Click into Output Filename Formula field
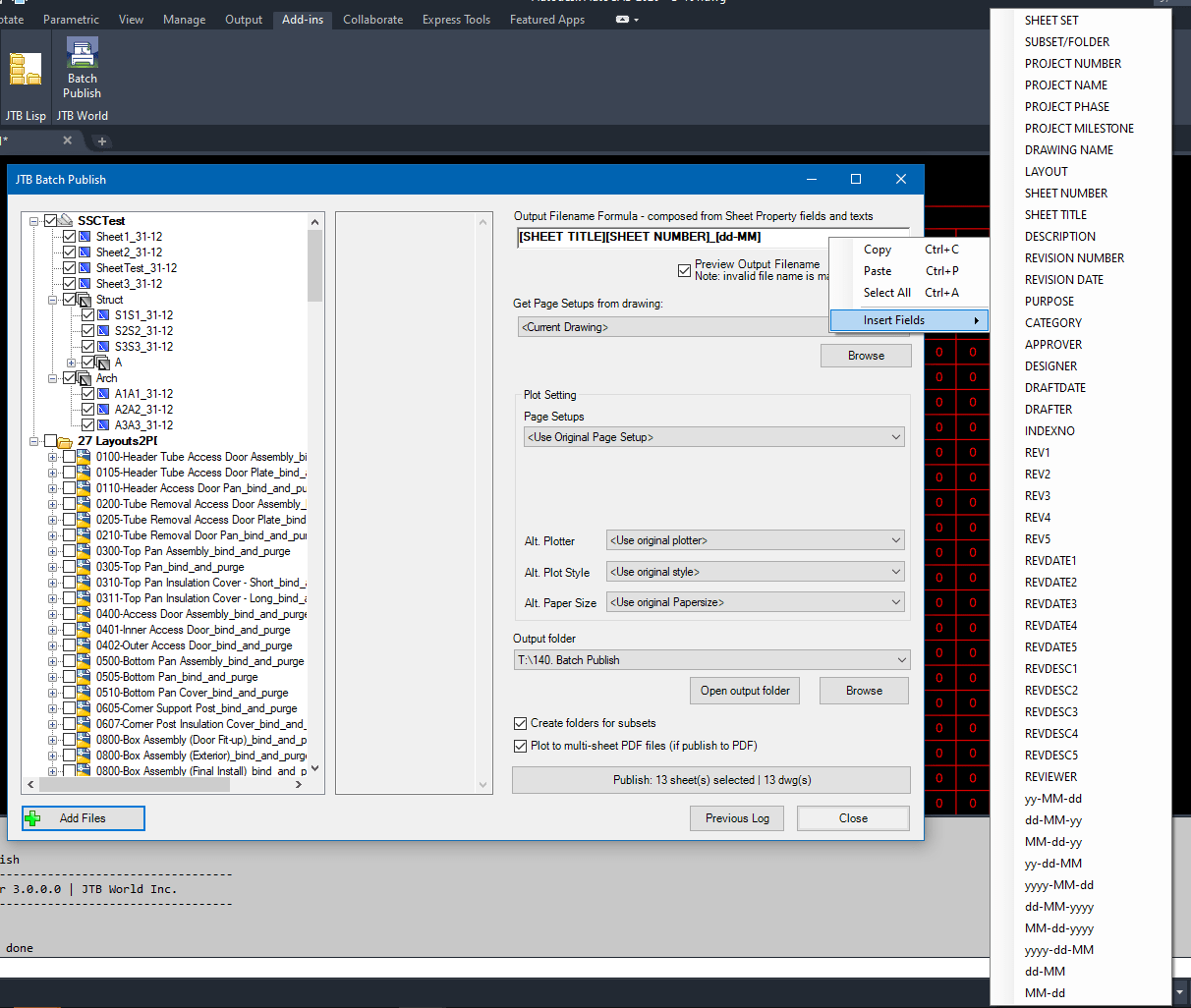 tap(674, 237)
